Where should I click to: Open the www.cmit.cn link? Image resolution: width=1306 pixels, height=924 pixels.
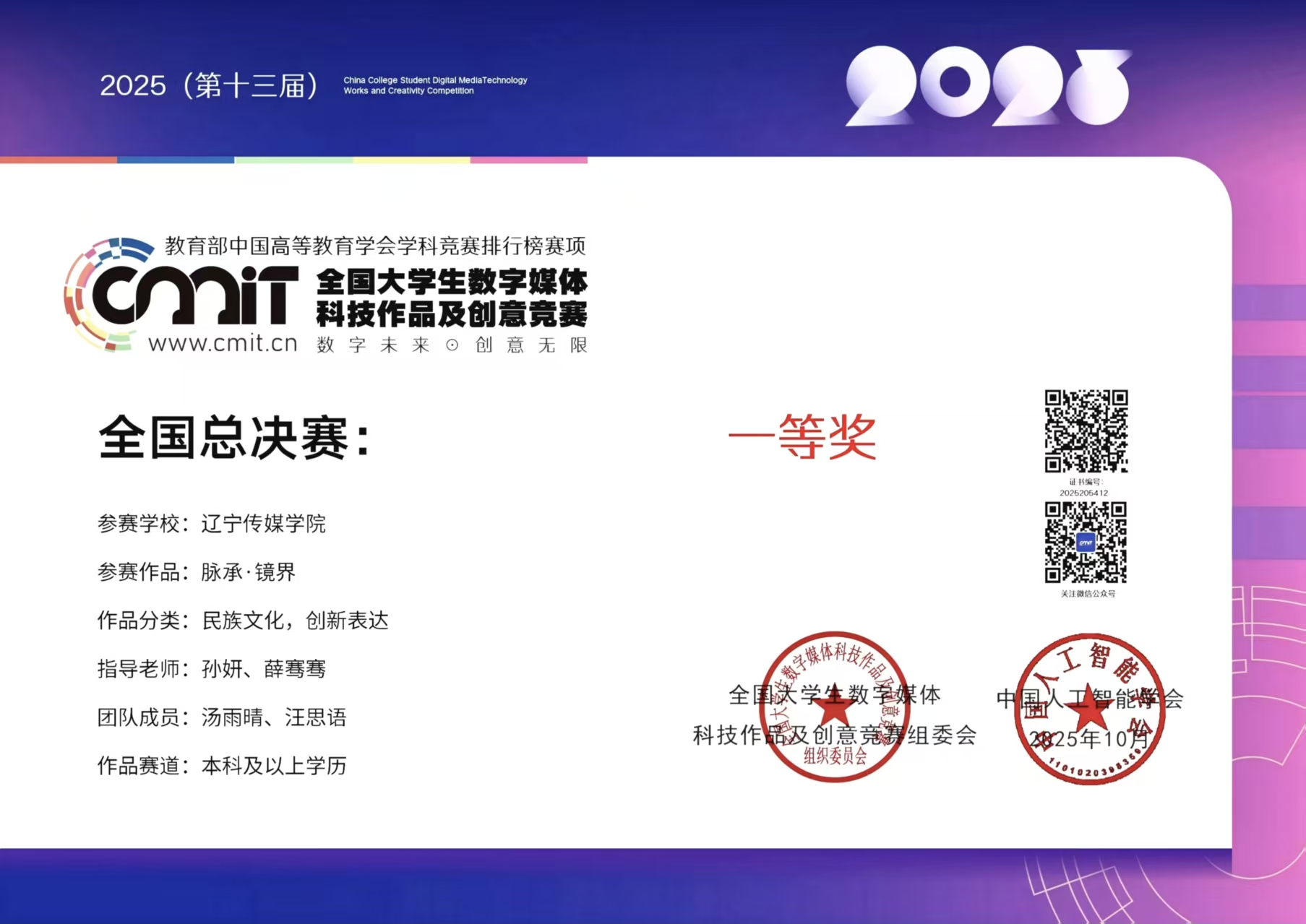click(223, 343)
